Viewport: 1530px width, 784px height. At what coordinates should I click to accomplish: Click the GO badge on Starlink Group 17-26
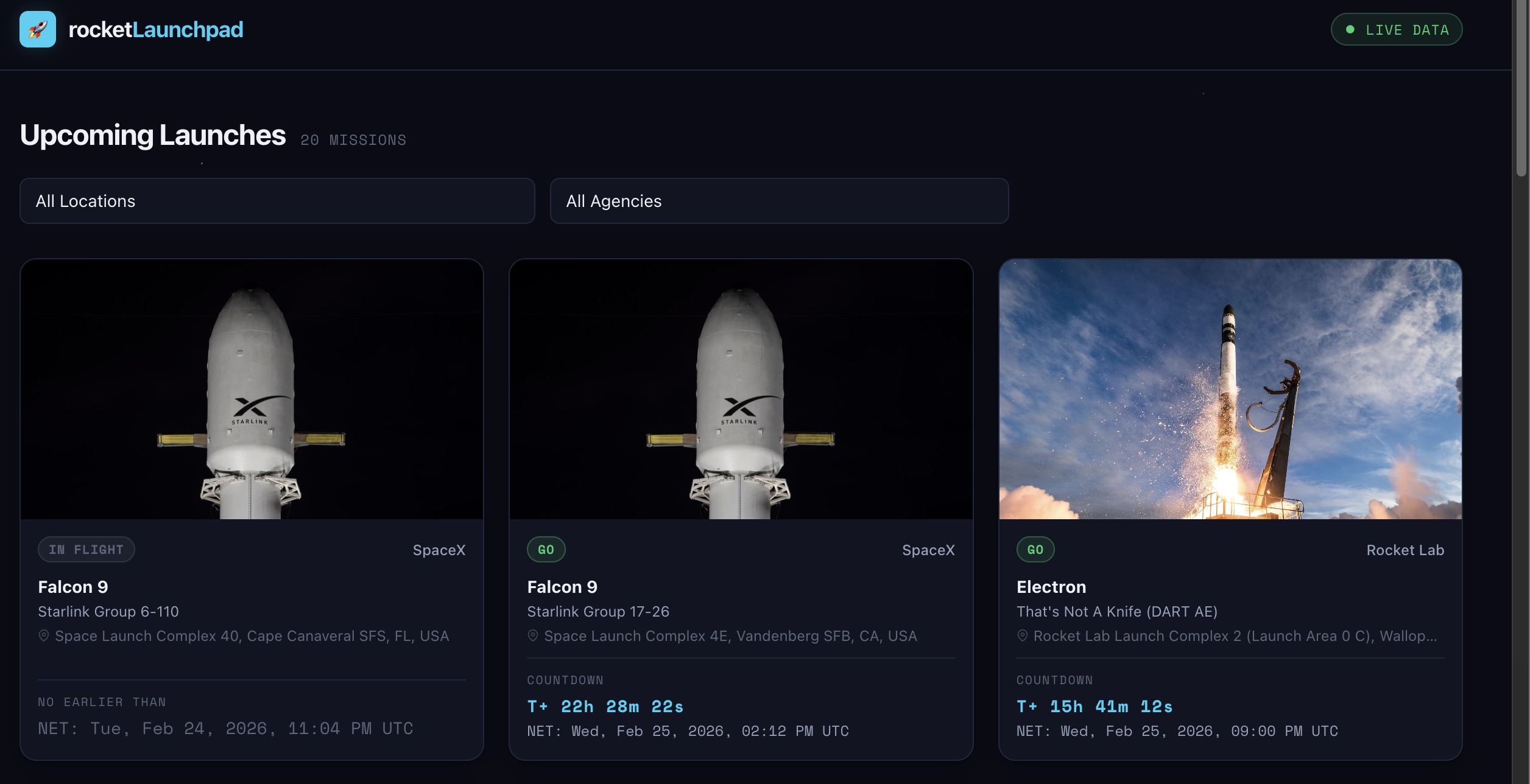[x=546, y=549]
